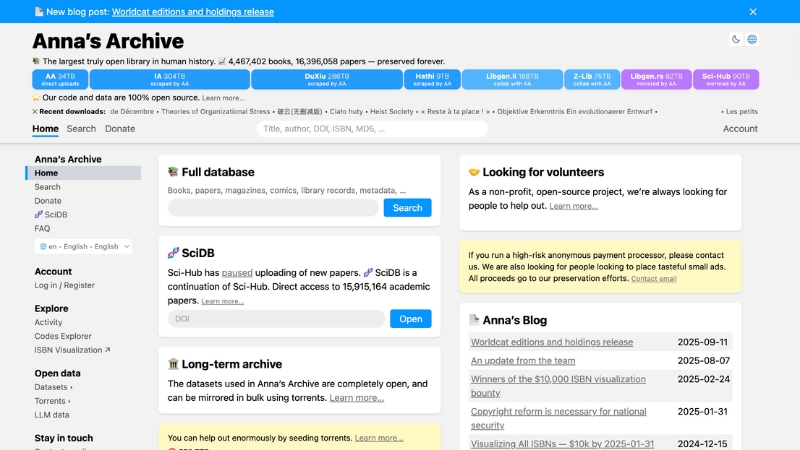800x450 pixels.
Task: Open Winners of the $10,000 ISBN post
Action: point(558,386)
